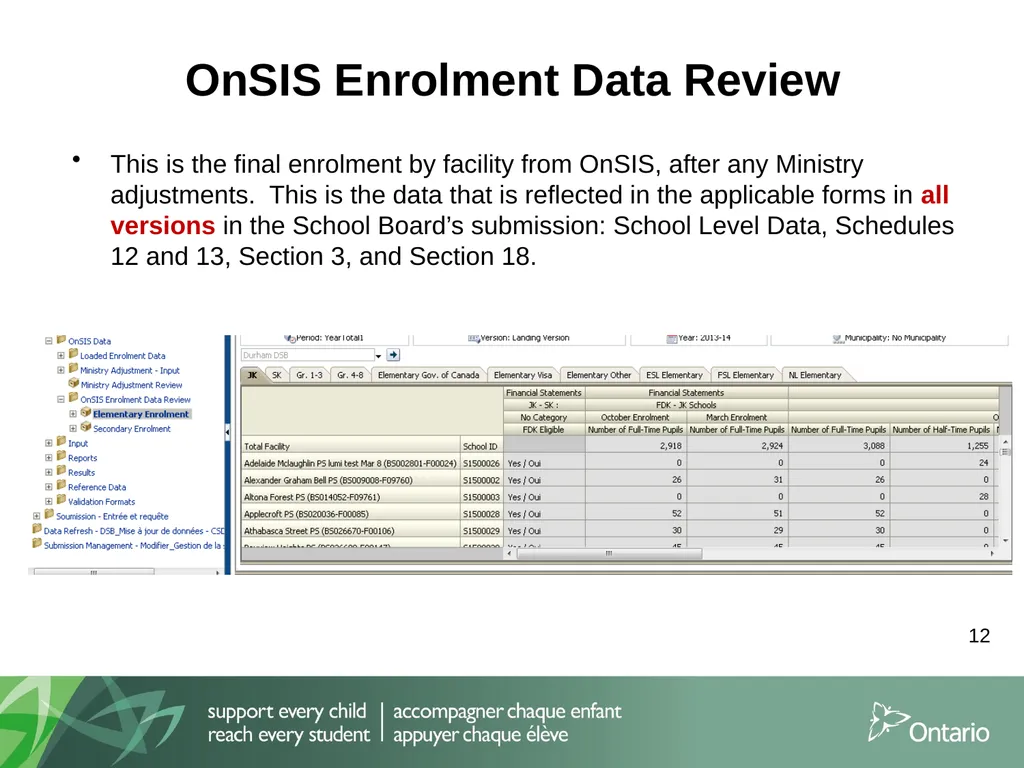The height and width of the screenshot is (768, 1024).
Task: Click the Durham DSB input field
Action: pyautogui.click(x=307, y=355)
